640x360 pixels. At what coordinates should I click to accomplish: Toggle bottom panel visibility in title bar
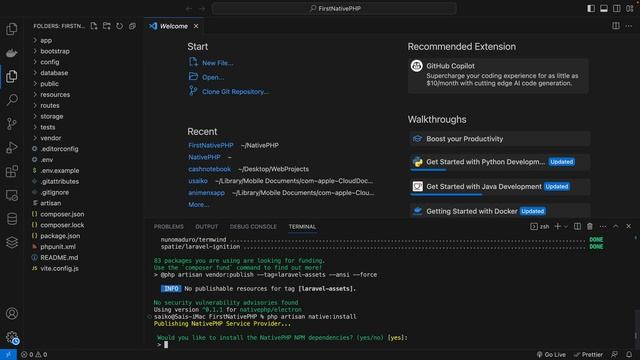[604, 8]
